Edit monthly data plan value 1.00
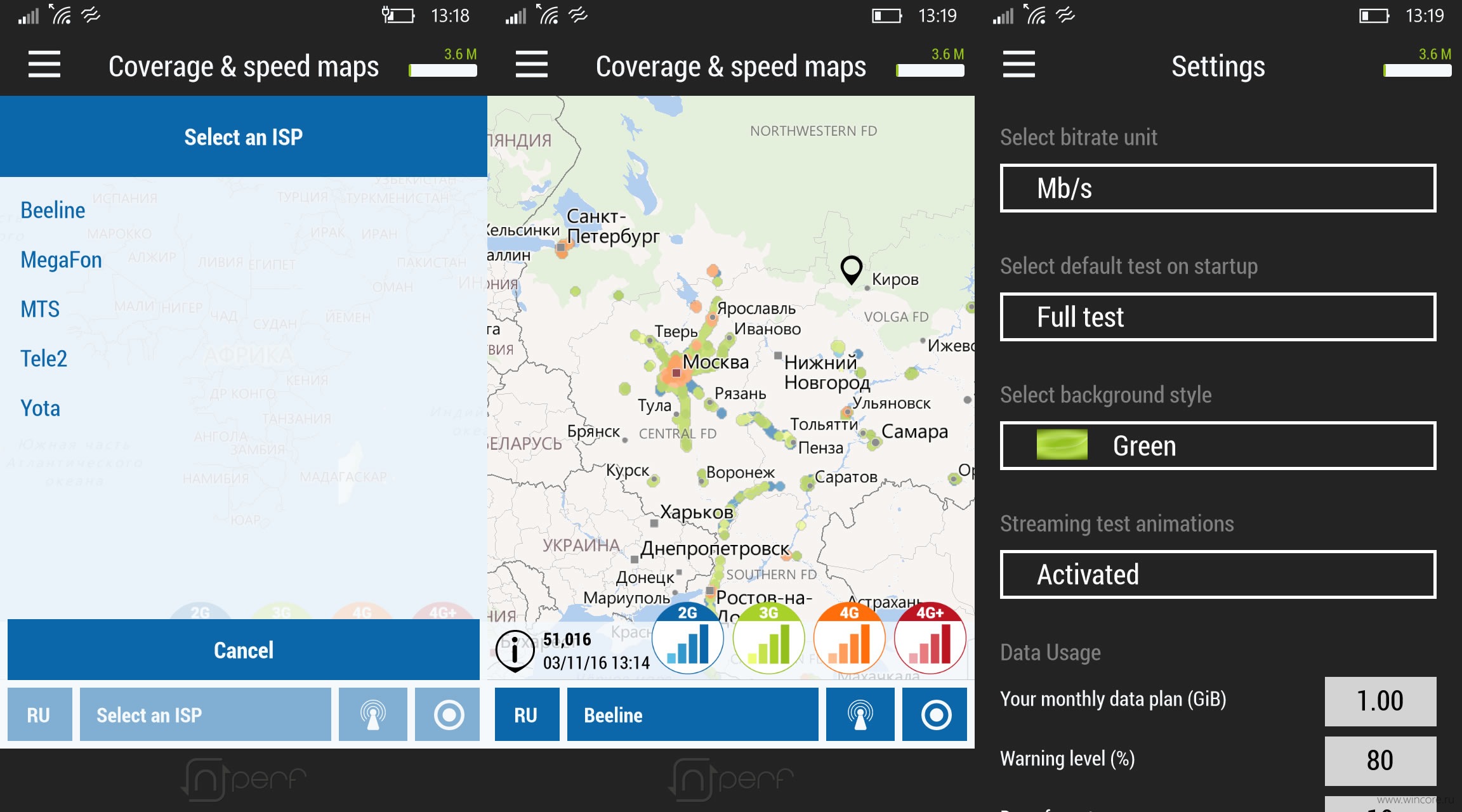Viewport: 1462px width, 812px height. pyautogui.click(x=1380, y=701)
